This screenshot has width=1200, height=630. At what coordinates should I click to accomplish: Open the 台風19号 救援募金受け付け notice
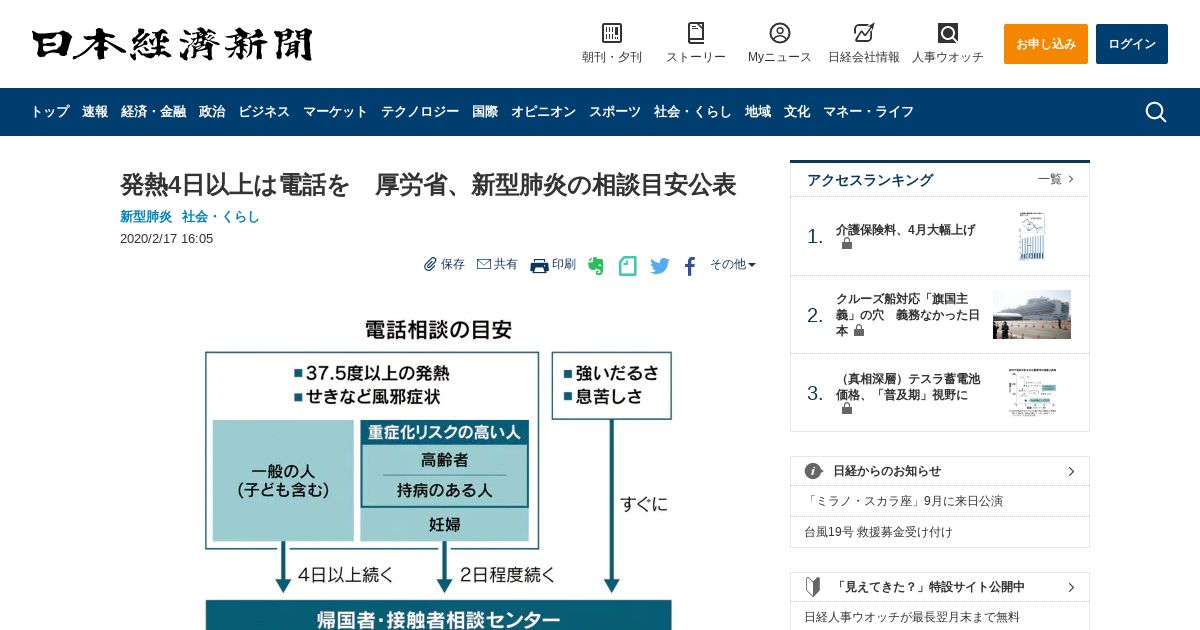tap(879, 532)
